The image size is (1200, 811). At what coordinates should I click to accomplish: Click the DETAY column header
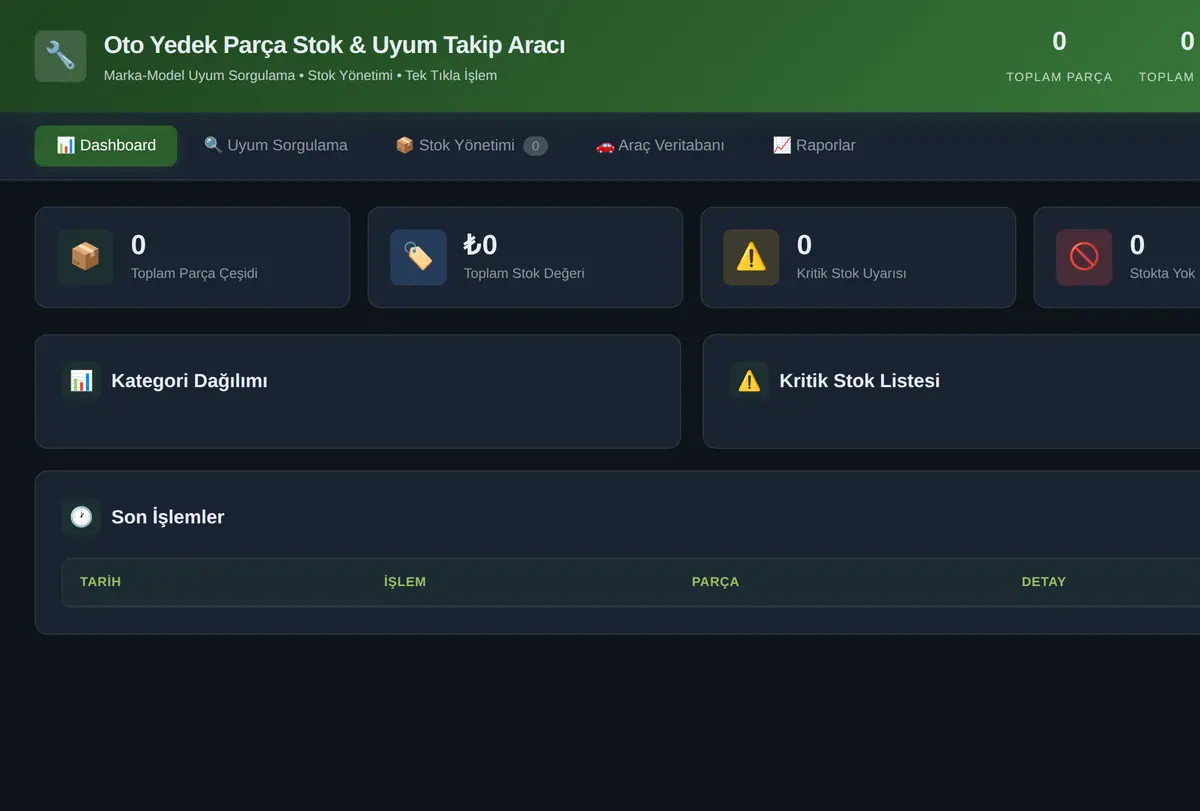coord(1043,582)
